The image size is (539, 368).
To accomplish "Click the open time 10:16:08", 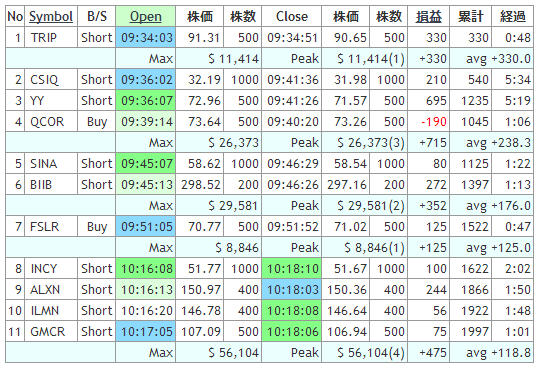I will point(145,269).
